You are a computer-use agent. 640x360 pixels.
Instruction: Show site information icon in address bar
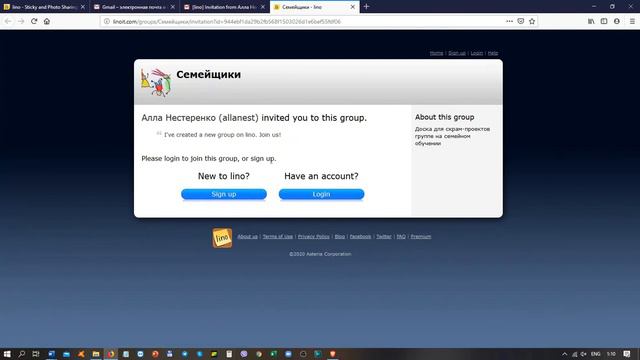107,21
